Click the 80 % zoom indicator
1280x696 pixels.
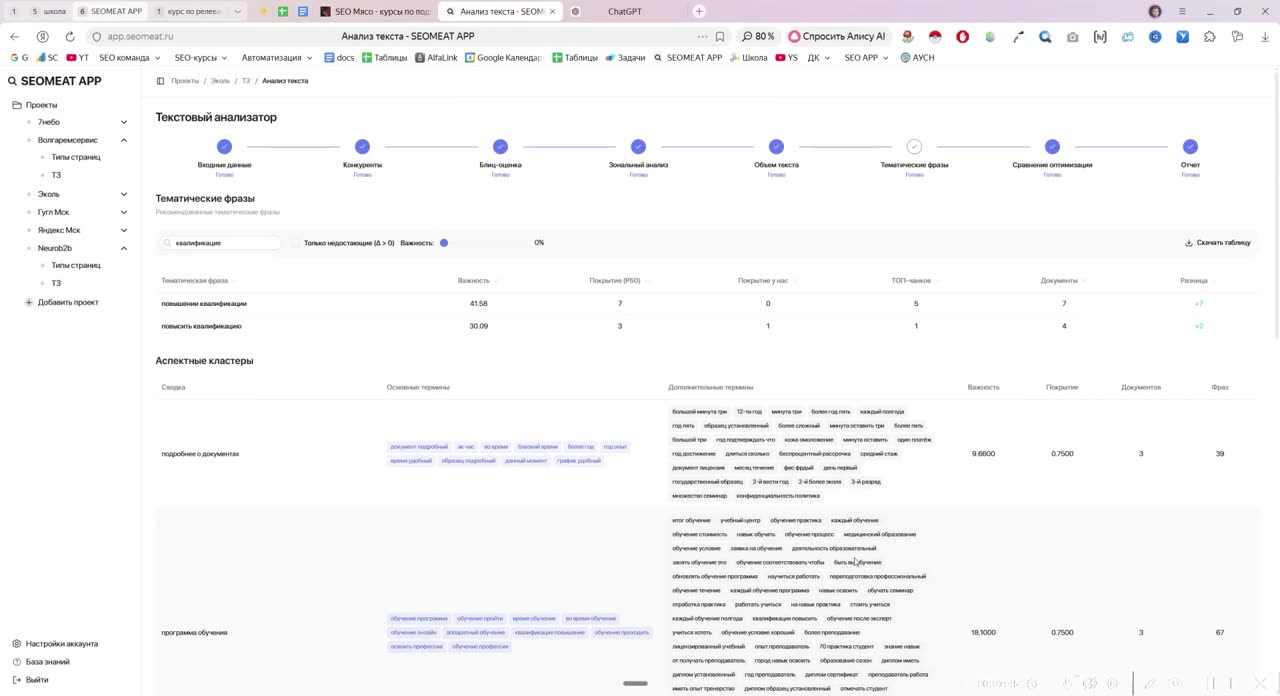(x=759, y=36)
